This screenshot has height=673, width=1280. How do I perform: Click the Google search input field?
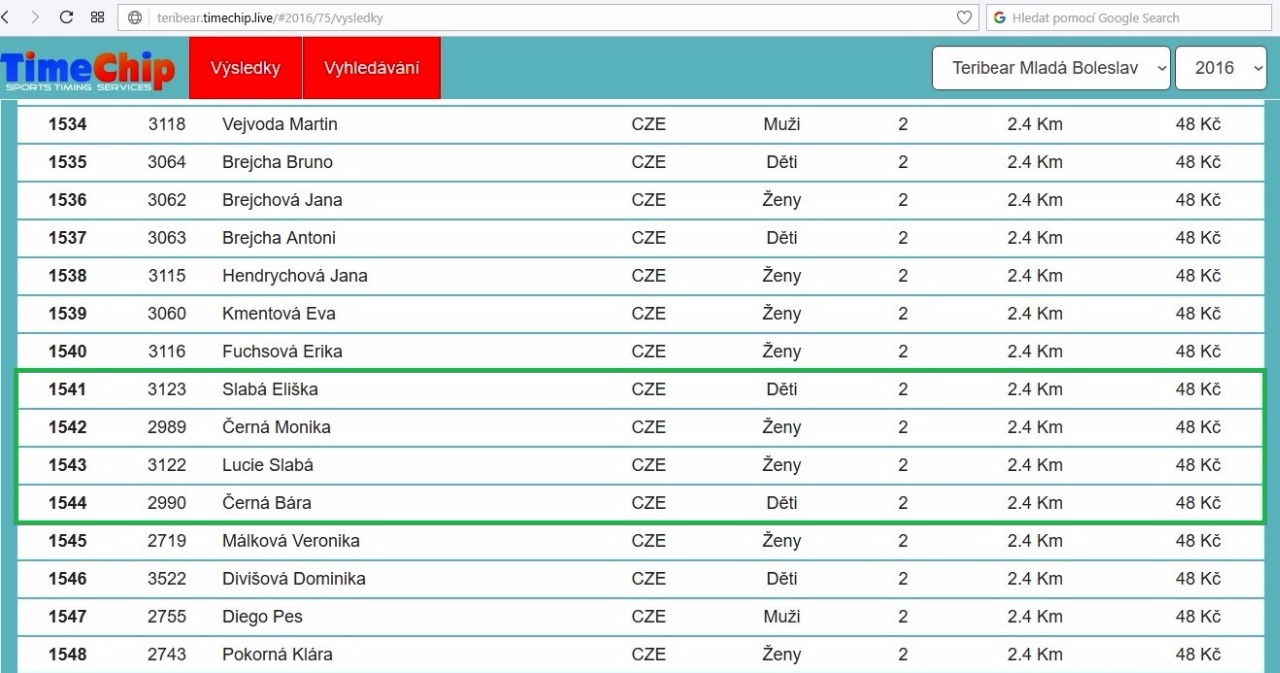coord(1130,18)
